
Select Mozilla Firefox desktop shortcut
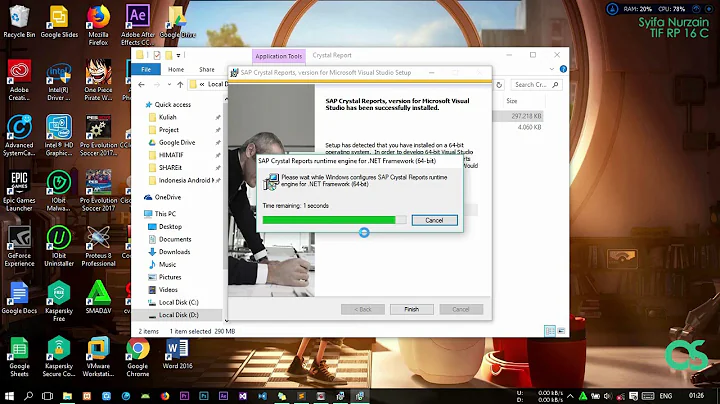[x=98, y=25]
